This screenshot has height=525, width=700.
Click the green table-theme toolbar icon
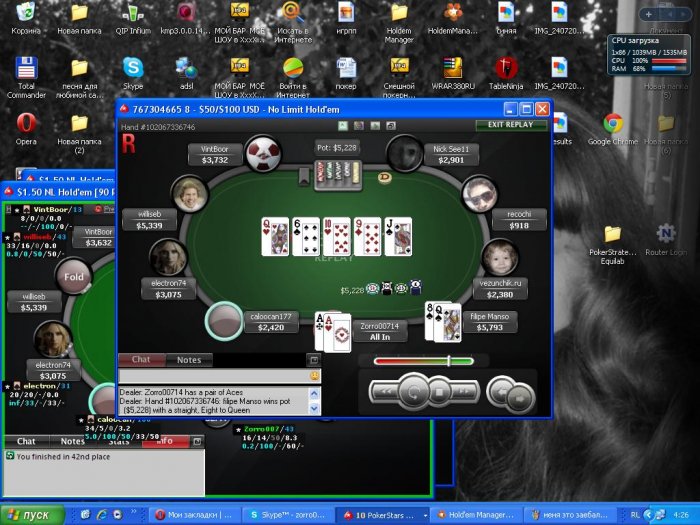(x=342, y=126)
